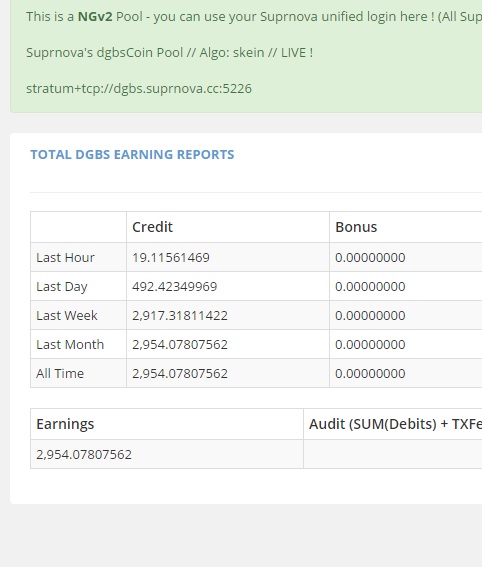Image resolution: width=482 pixels, height=567 pixels.
Task: Click the All Time credit value
Action: click(x=180, y=373)
